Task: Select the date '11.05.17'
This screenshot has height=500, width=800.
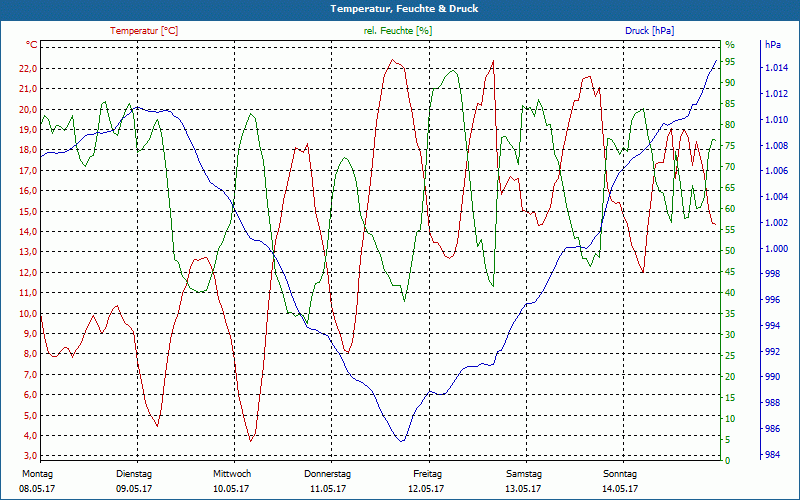Action: point(328,489)
